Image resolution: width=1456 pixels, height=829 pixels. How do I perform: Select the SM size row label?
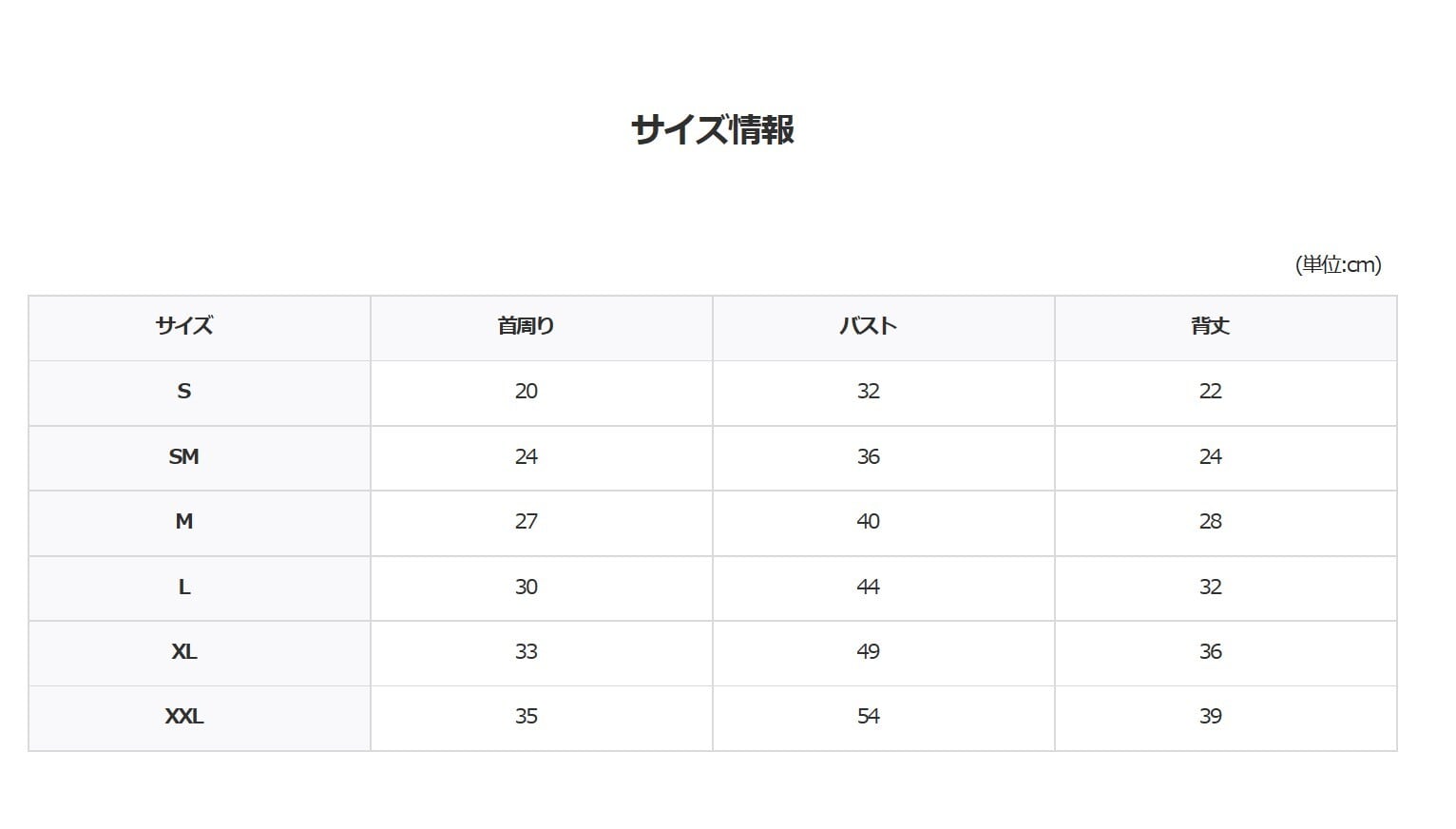[184, 456]
